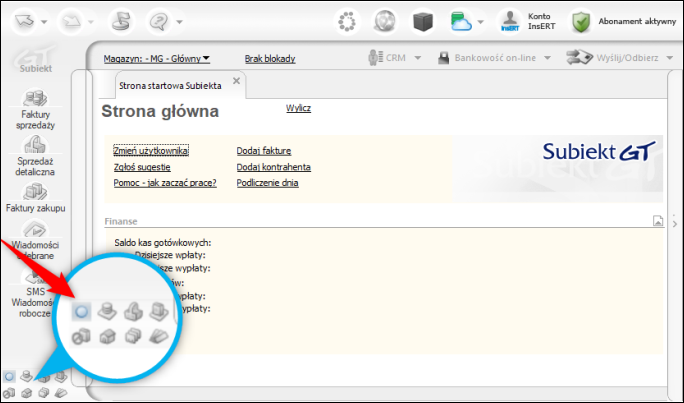Viewport: 684px width, 403px height.
Task: Click Dodaj fakturę link
Action: (264, 151)
